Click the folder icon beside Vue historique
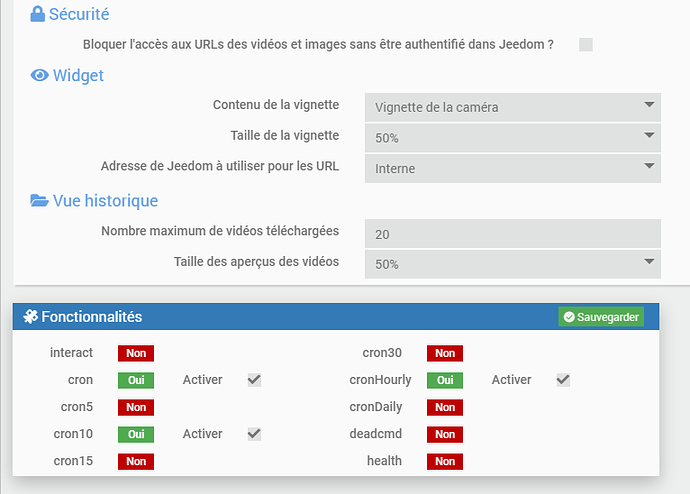This screenshot has height=494, width=690. [40, 201]
